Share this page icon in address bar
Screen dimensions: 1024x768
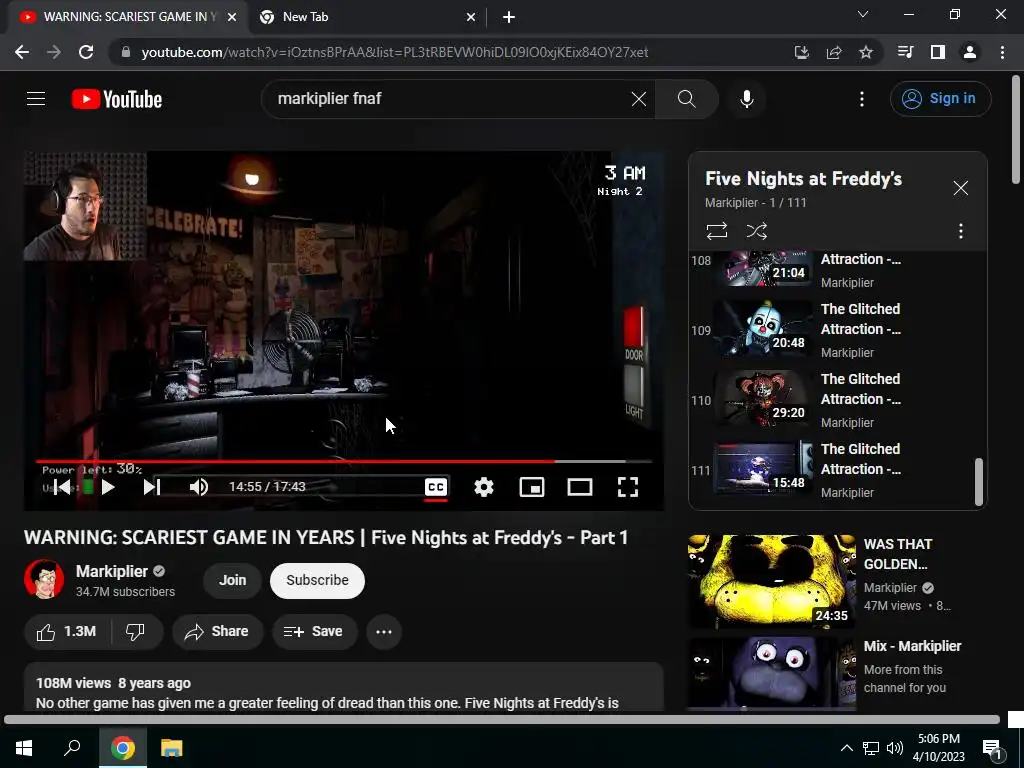coord(833,52)
